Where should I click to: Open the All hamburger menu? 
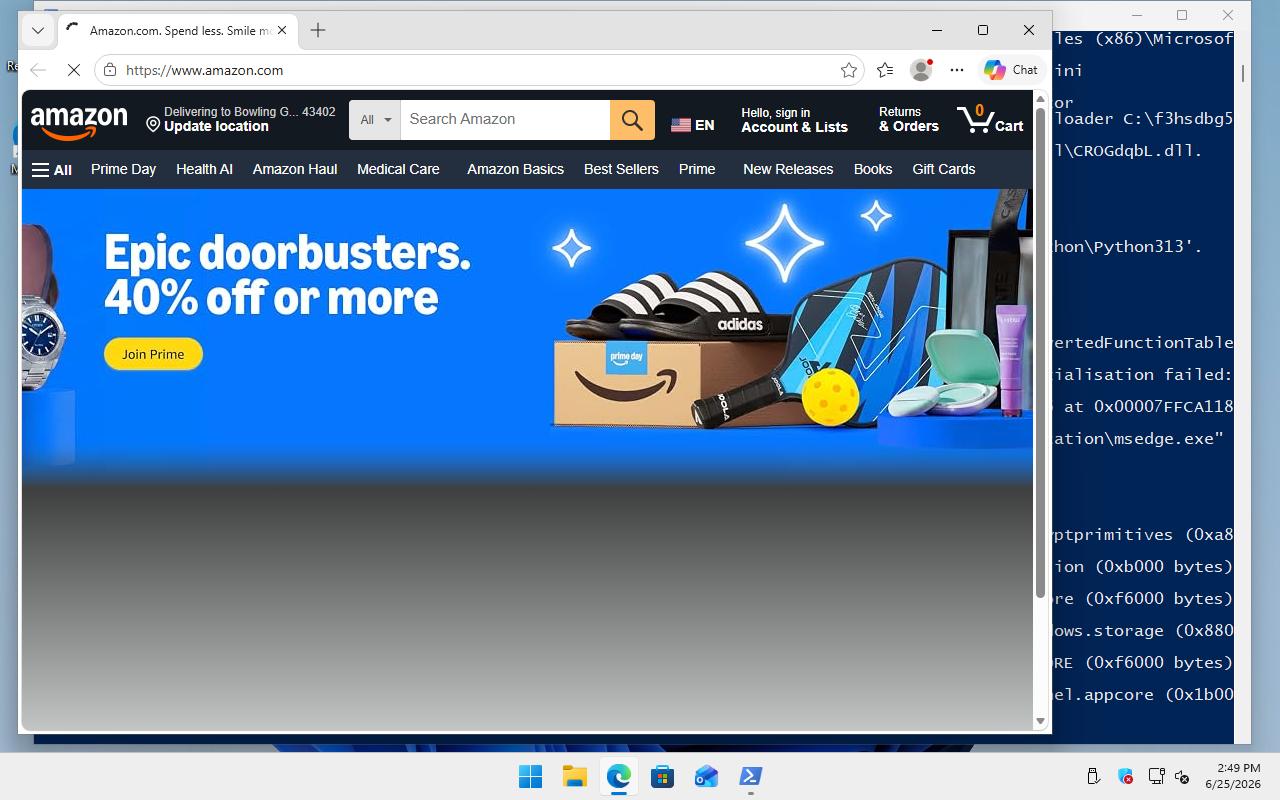[x=52, y=170]
